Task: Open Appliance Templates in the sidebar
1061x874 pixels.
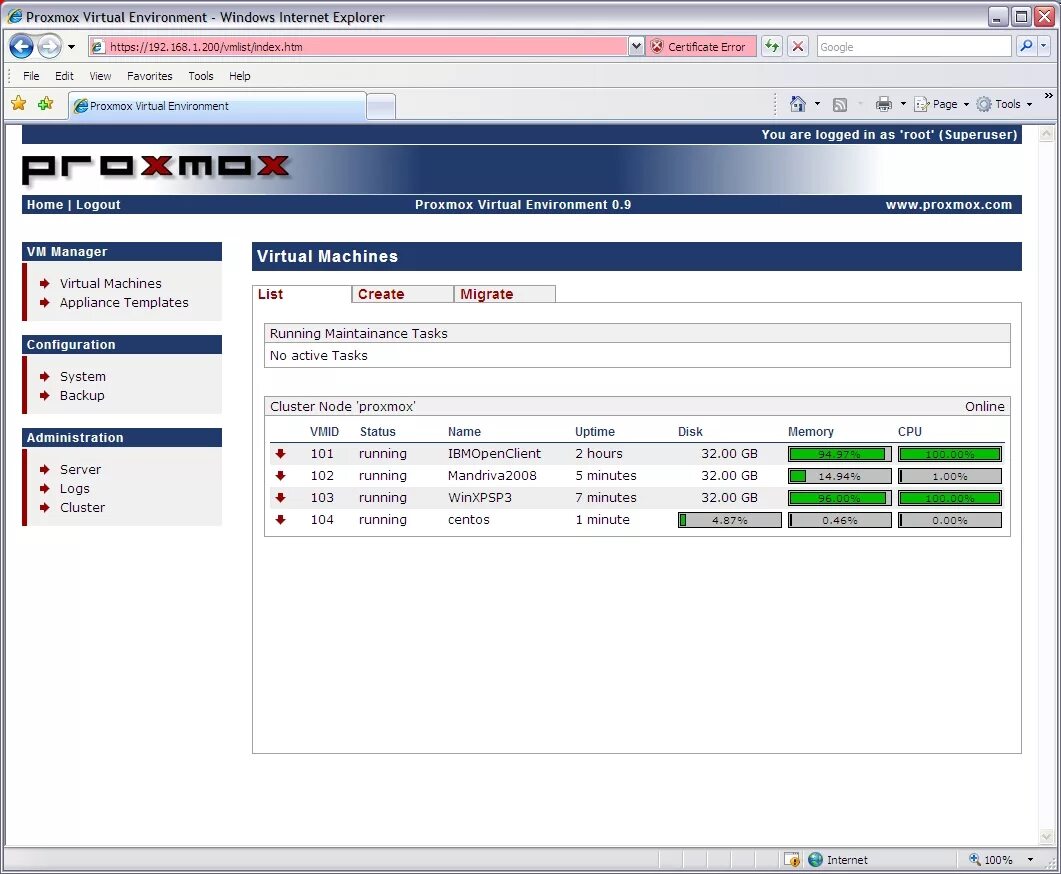Action: point(124,302)
